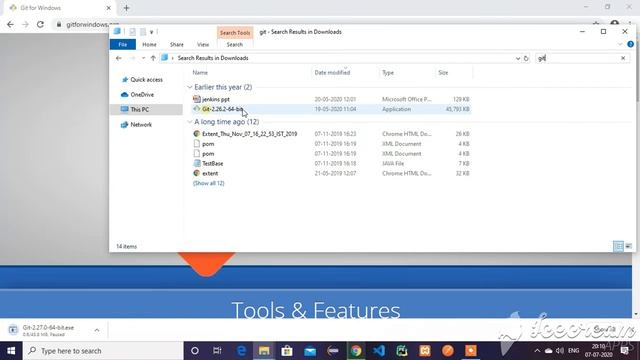Clear the 'git' search box
640x360 pixels.
[x=623, y=58]
